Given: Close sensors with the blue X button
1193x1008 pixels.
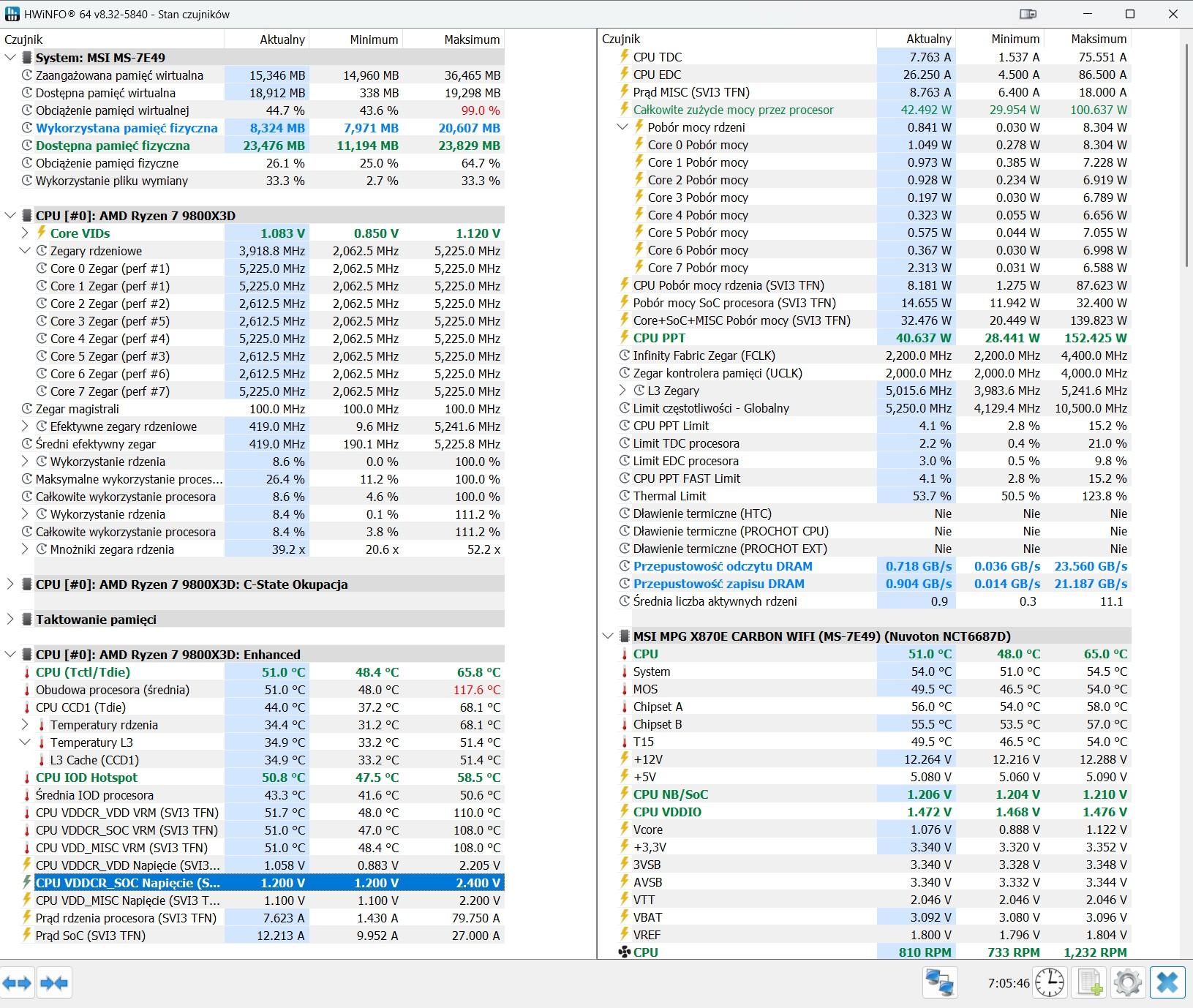Looking at the screenshot, I should pyautogui.click(x=1167, y=982).
